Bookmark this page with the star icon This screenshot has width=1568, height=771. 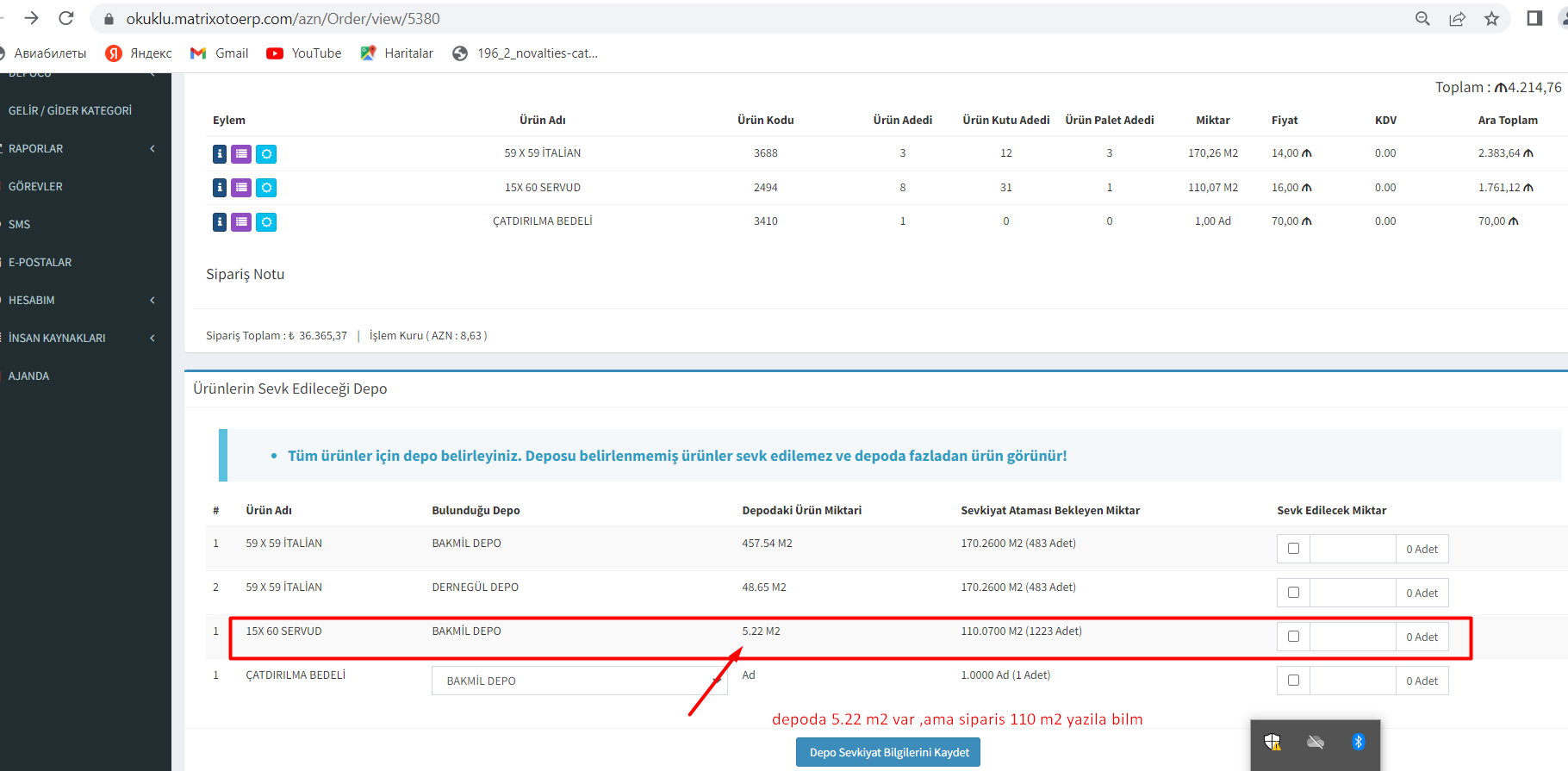1491,19
